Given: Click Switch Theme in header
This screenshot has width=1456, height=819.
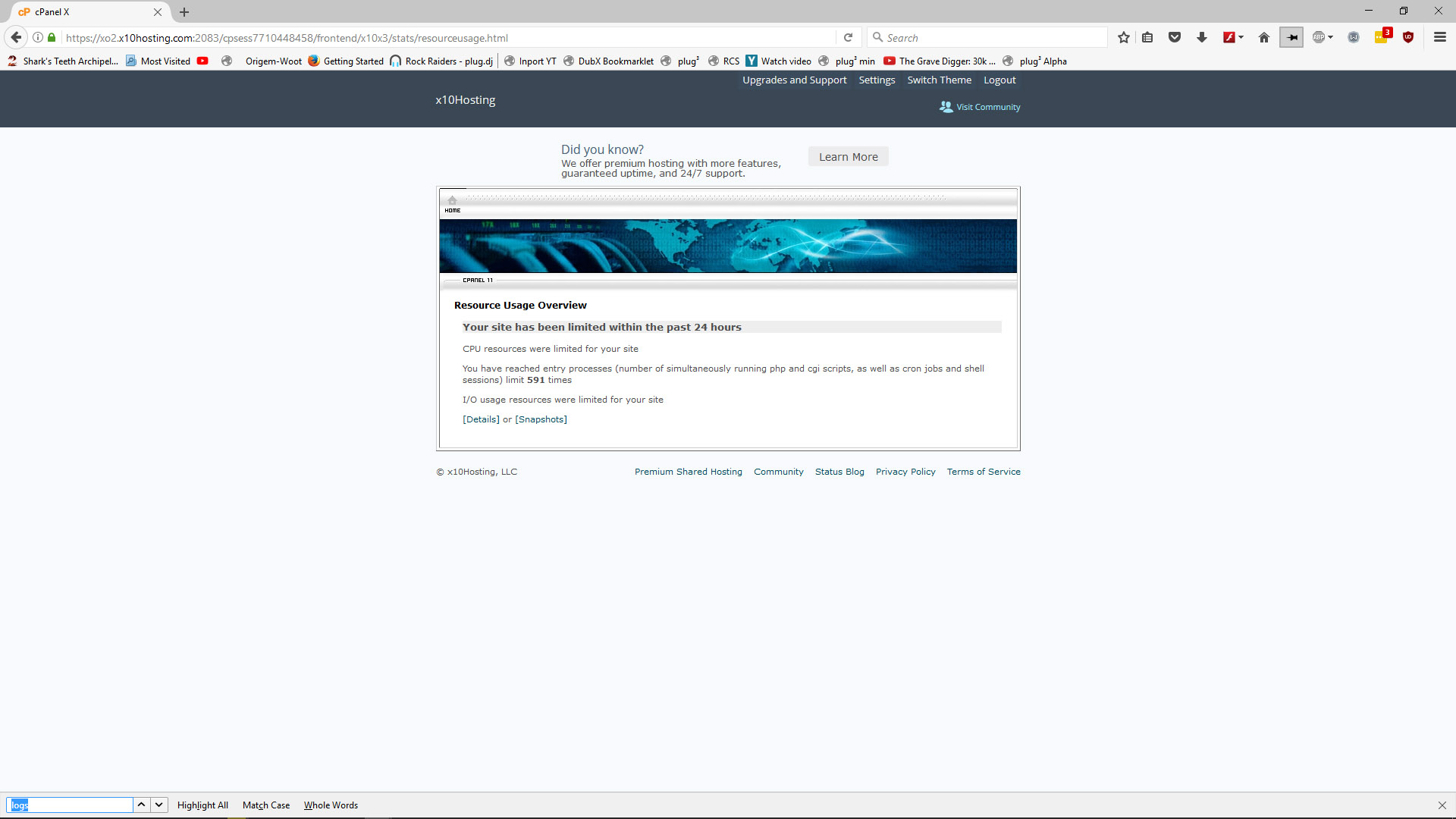Looking at the screenshot, I should pos(939,80).
